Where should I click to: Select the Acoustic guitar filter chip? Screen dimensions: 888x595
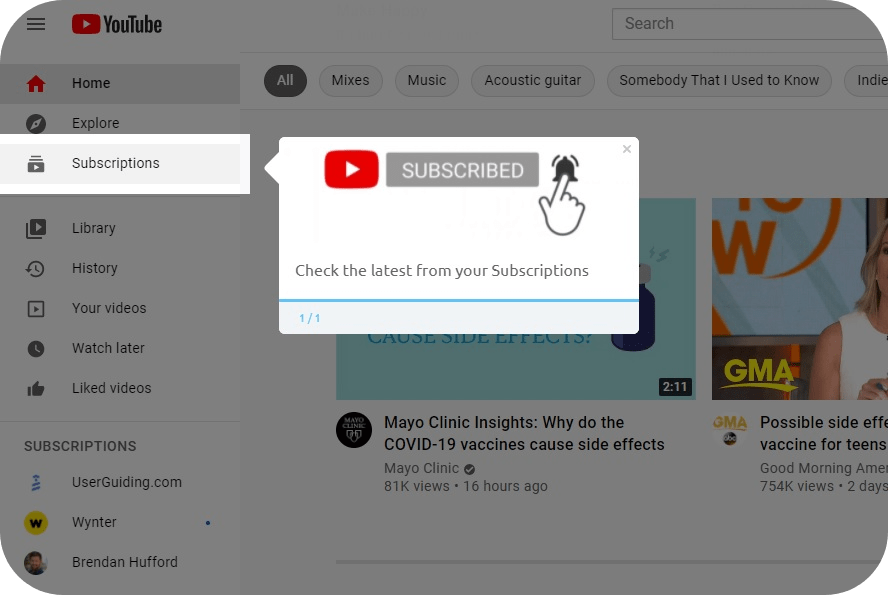pos(532,80)
